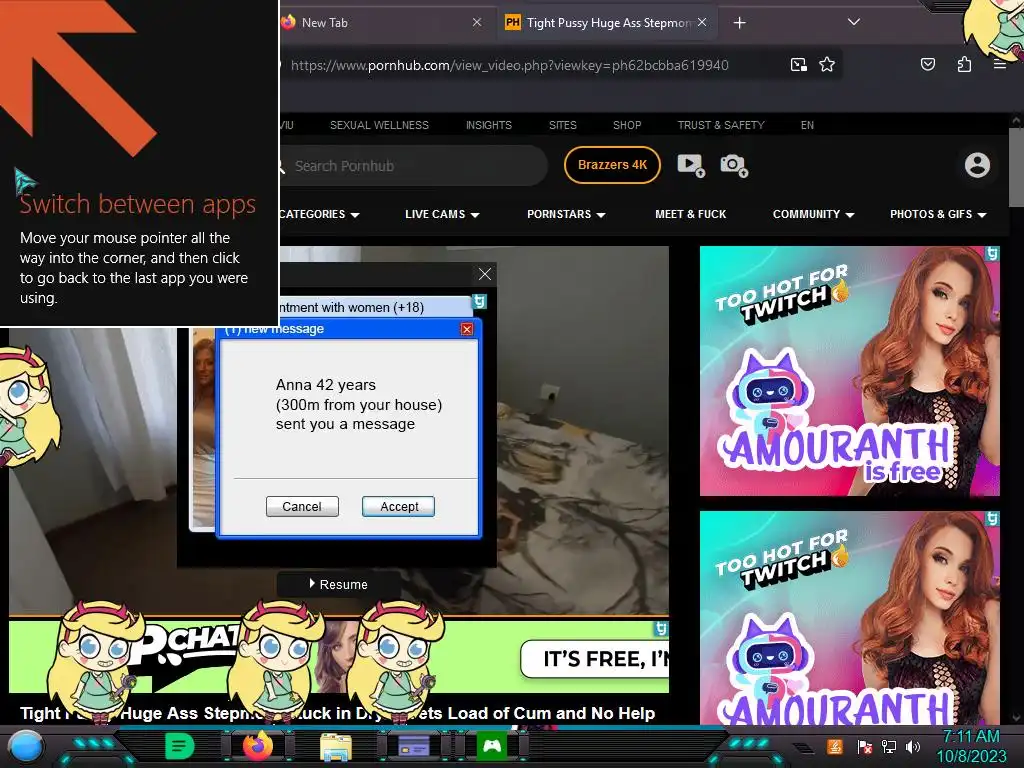
Task: Open the green Spotify taskbar icon
Action: [x=180, y=746]
